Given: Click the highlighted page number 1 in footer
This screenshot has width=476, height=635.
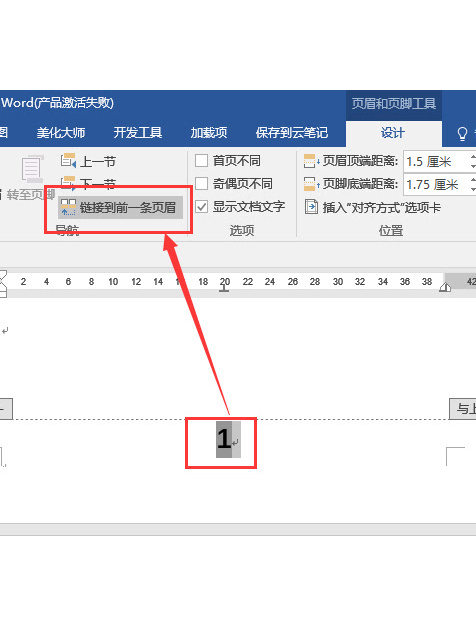Looking at the screenshot, I should pyautogui.click(x=224, y=439).
